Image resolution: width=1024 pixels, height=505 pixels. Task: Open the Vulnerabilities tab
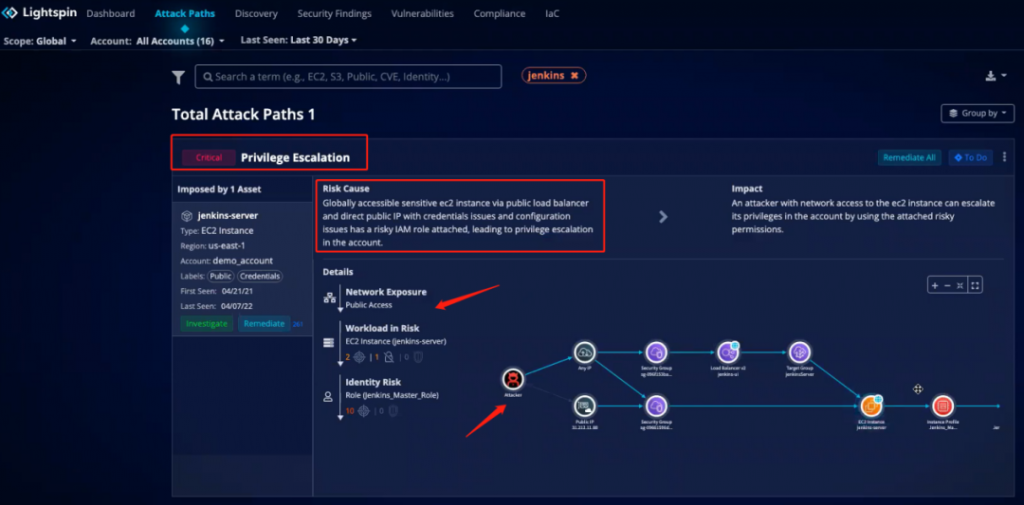[423, 13]
